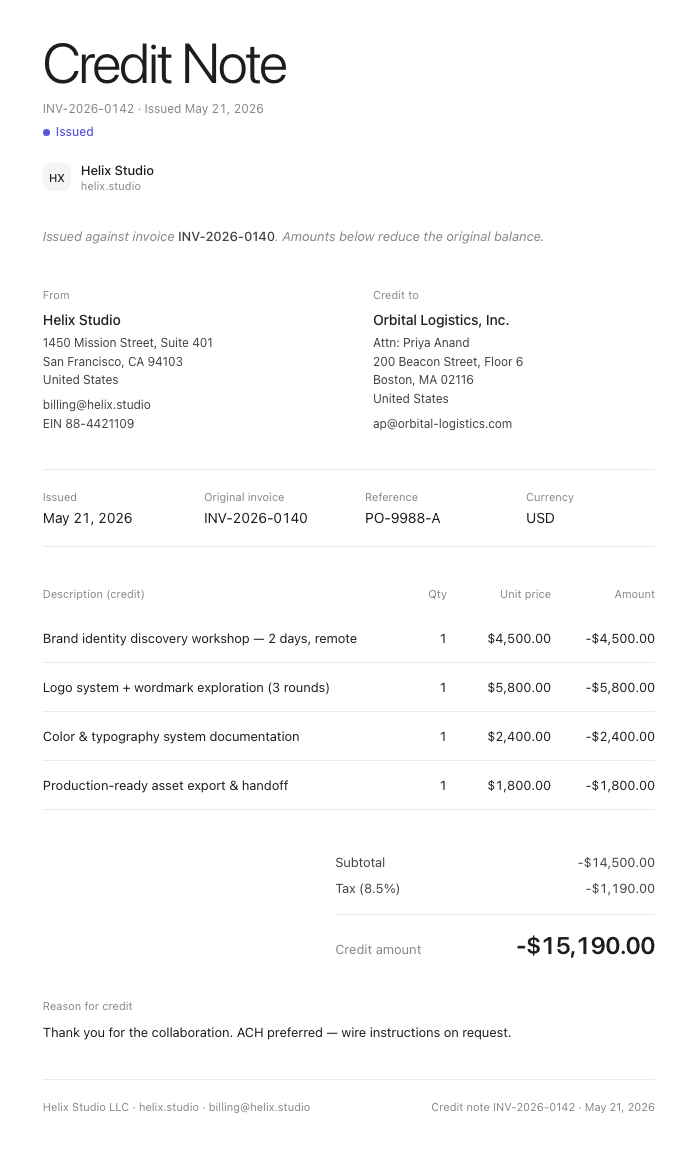Click the billing@helix.studio email in From section
The height and width of the screenshot is (1156, 698).
tap(97, 405)
